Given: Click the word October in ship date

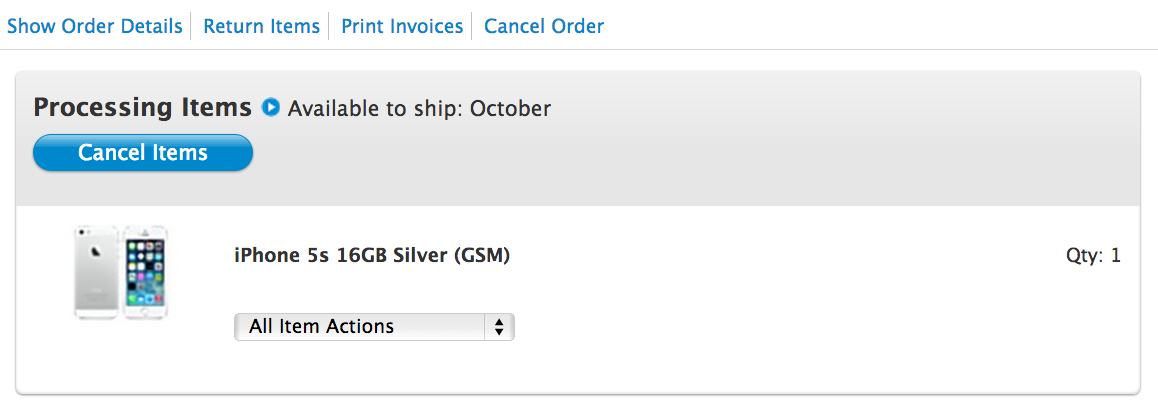Looking at the screenshot, I should 510,108.
